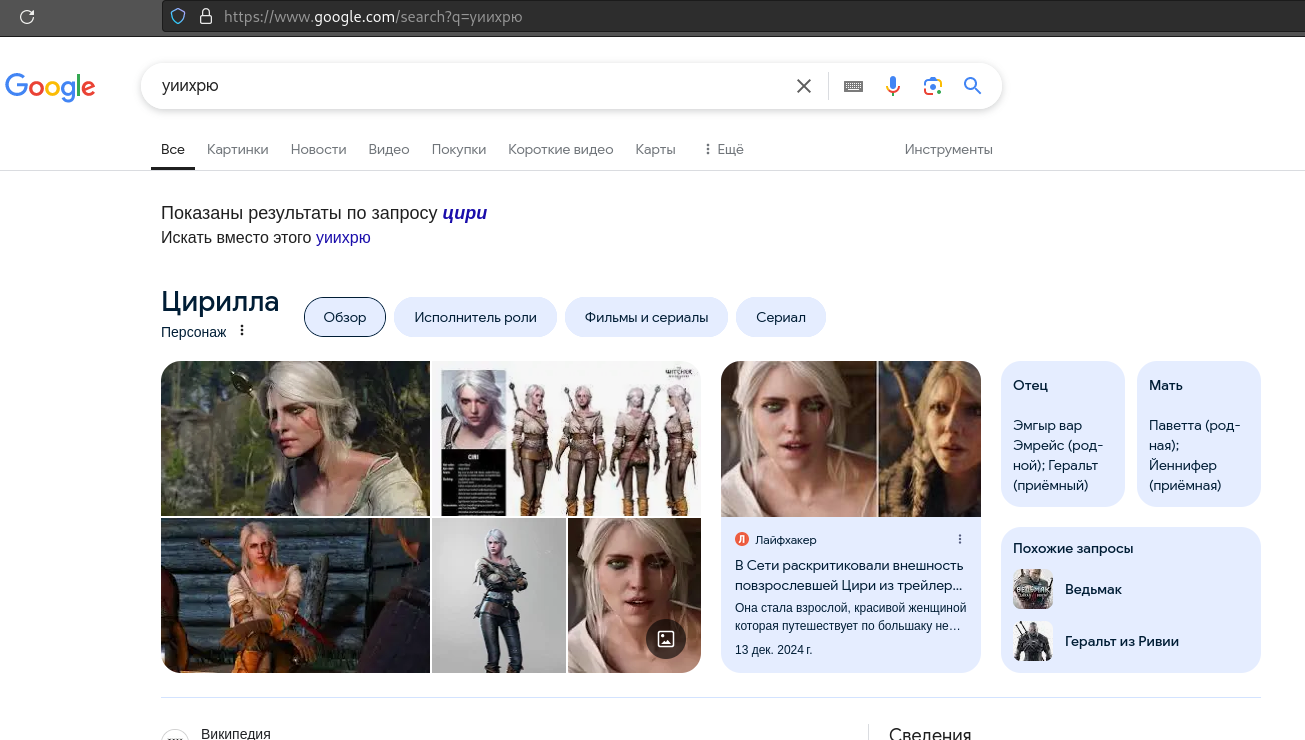Open the Геральт из Ривии portrait icon

click(1033, 641)
